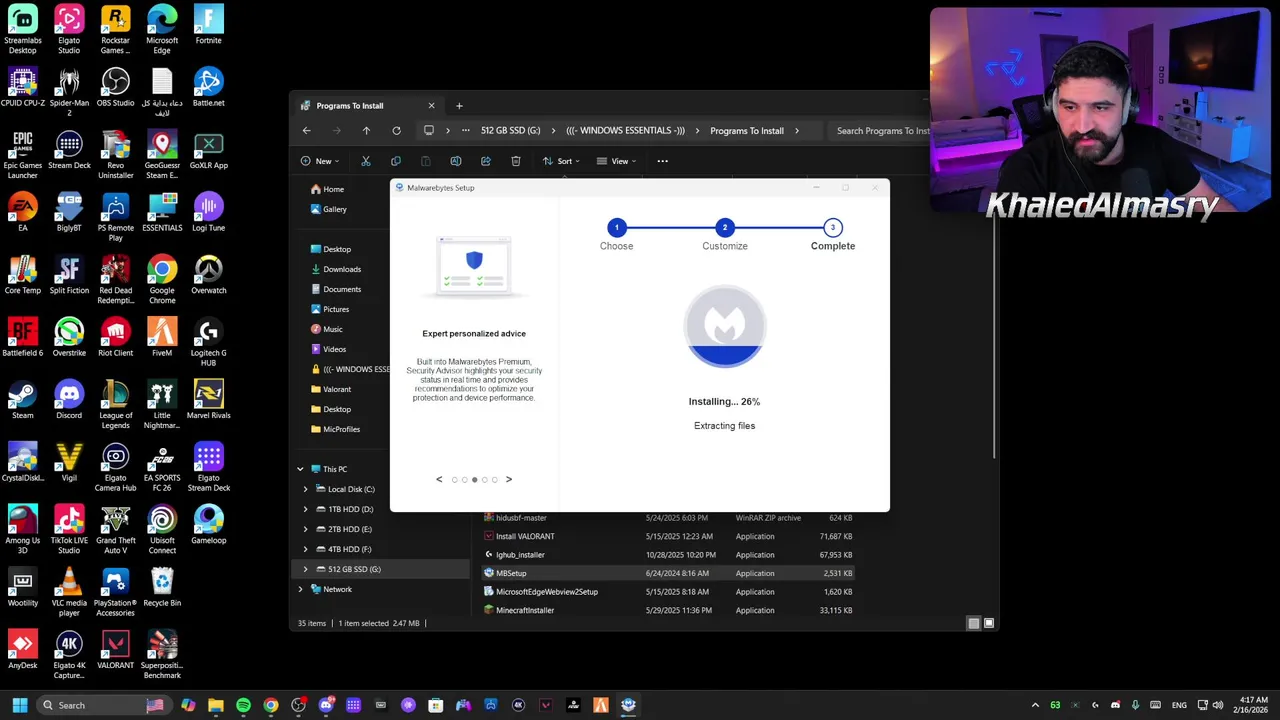Open Videos in Explorer sidebar

point(328,349)
